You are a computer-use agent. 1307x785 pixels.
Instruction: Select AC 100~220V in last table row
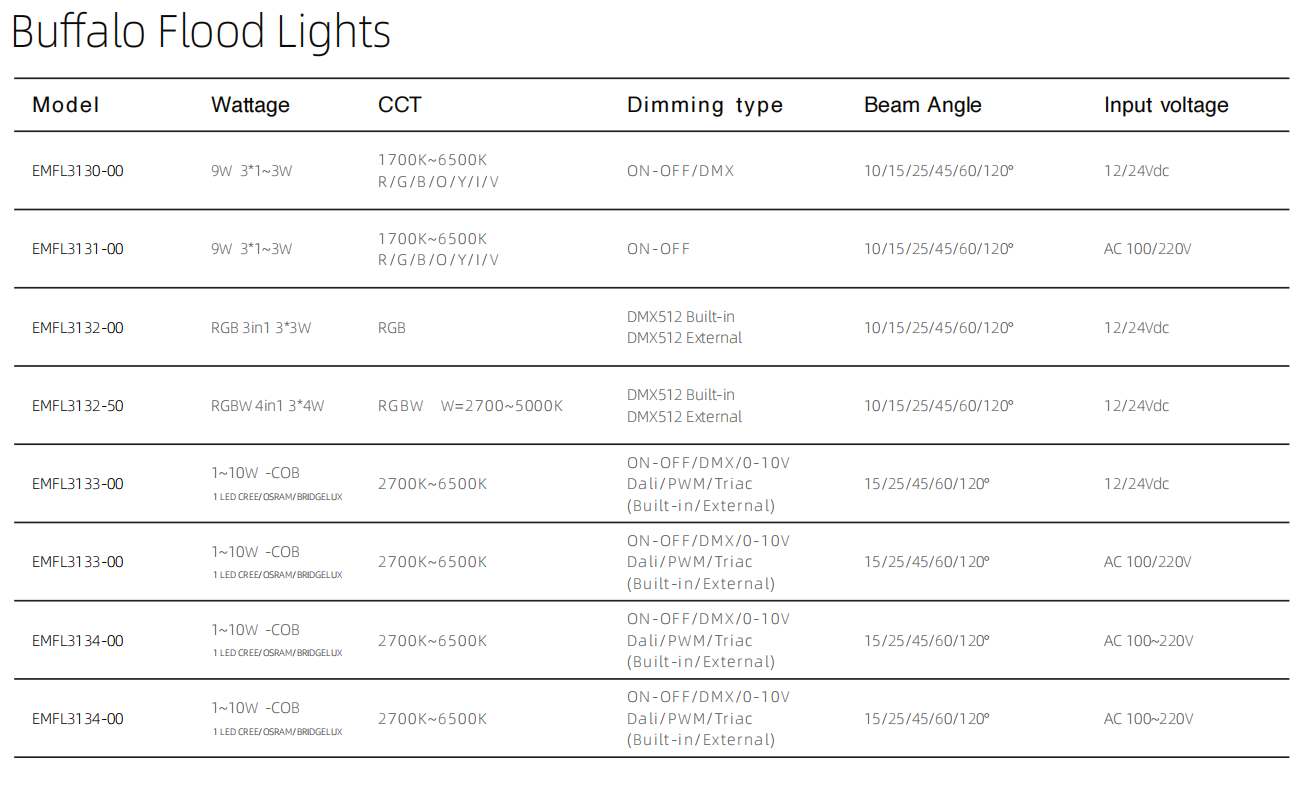[1148, 719]
